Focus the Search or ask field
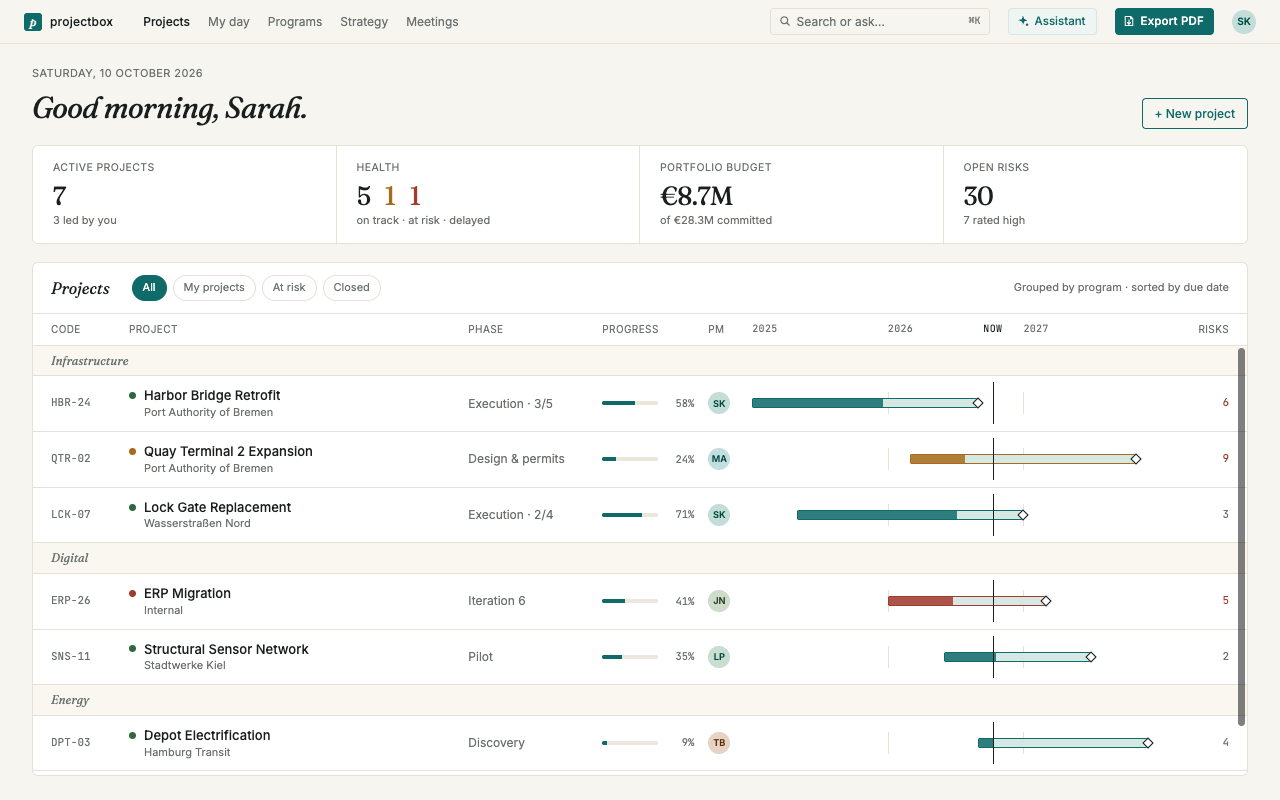Viewport: 1280px width, 800px height. [880, 21]
